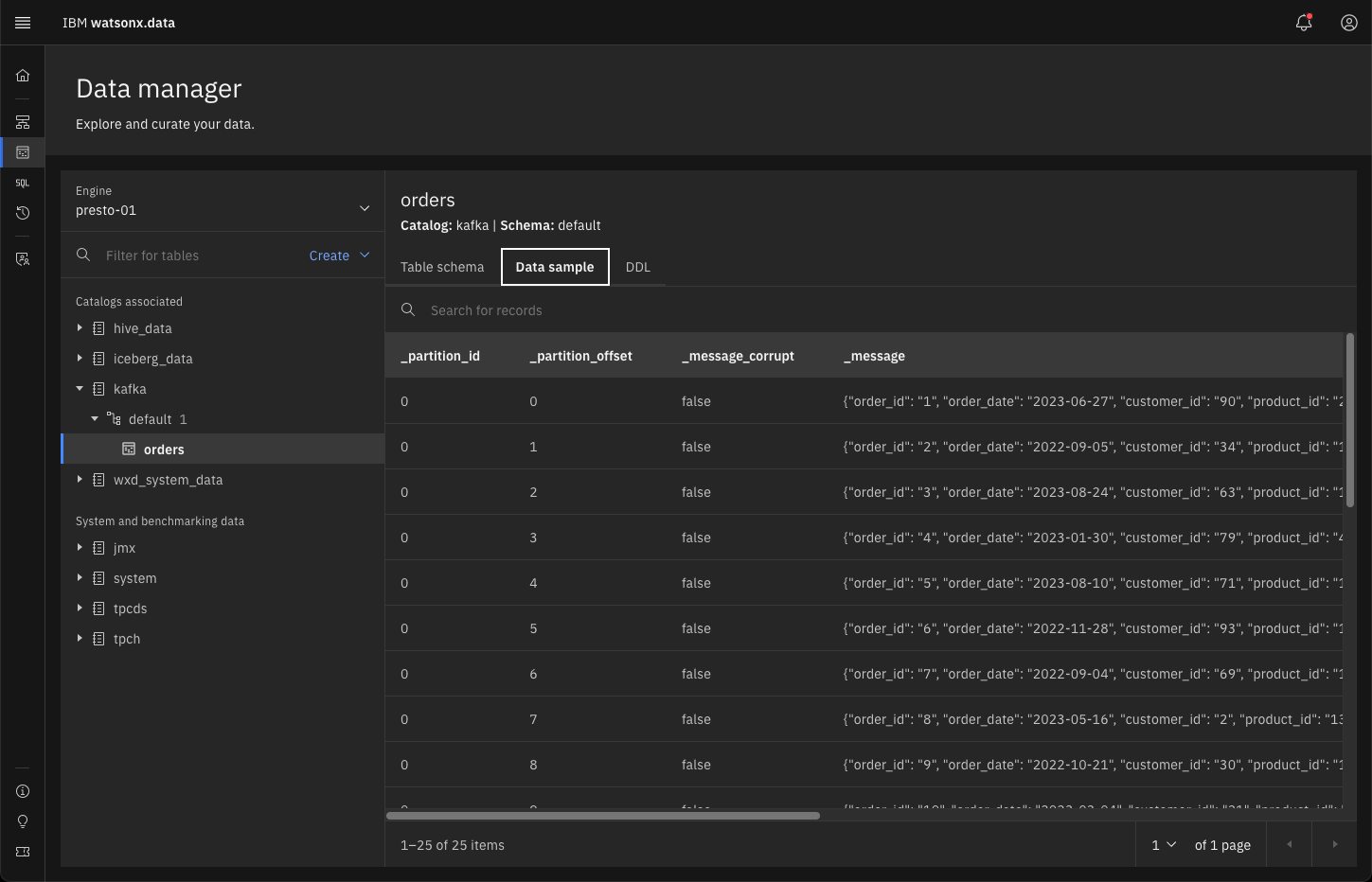Click the message cell for order_id 8
The height and width of the screenshot is (882, 1372).
click(1093, 719)
